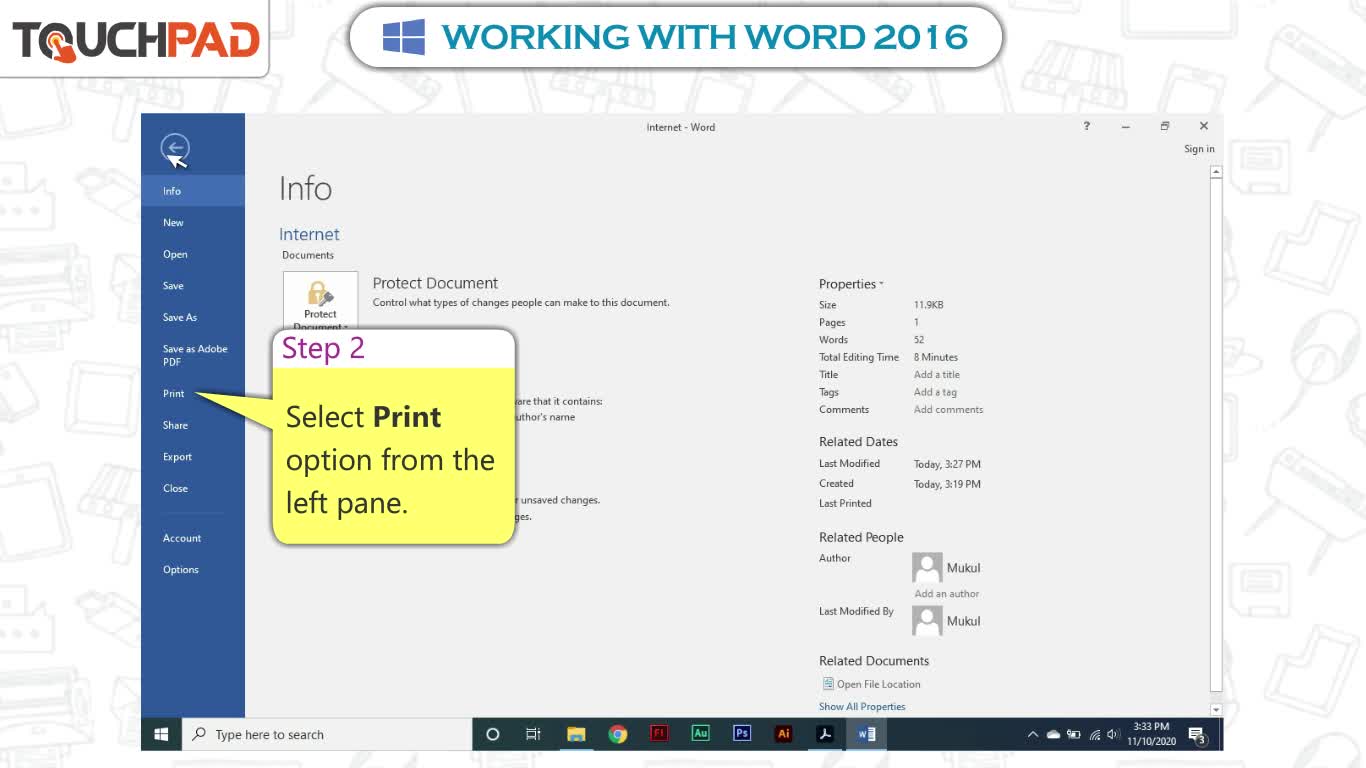Launch Google Chrome from taskbar

618,734
